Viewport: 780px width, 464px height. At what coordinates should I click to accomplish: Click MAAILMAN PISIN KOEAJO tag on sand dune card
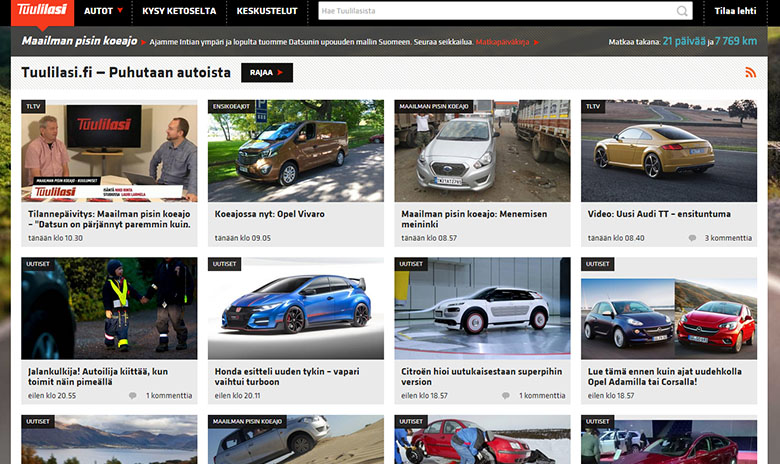pos(247,422)
